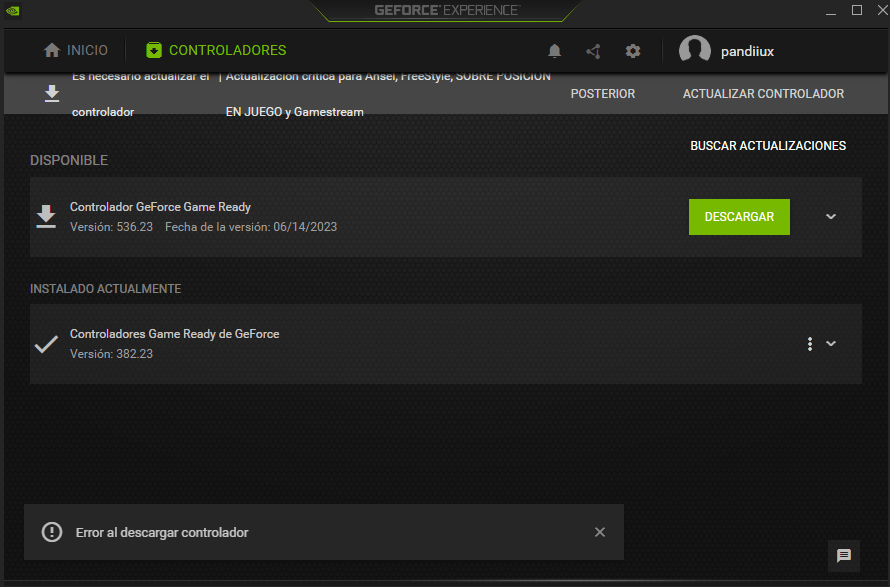890x587 pixels.
Task: Switch to the CONTROLADORES tab
Action: 216,51
